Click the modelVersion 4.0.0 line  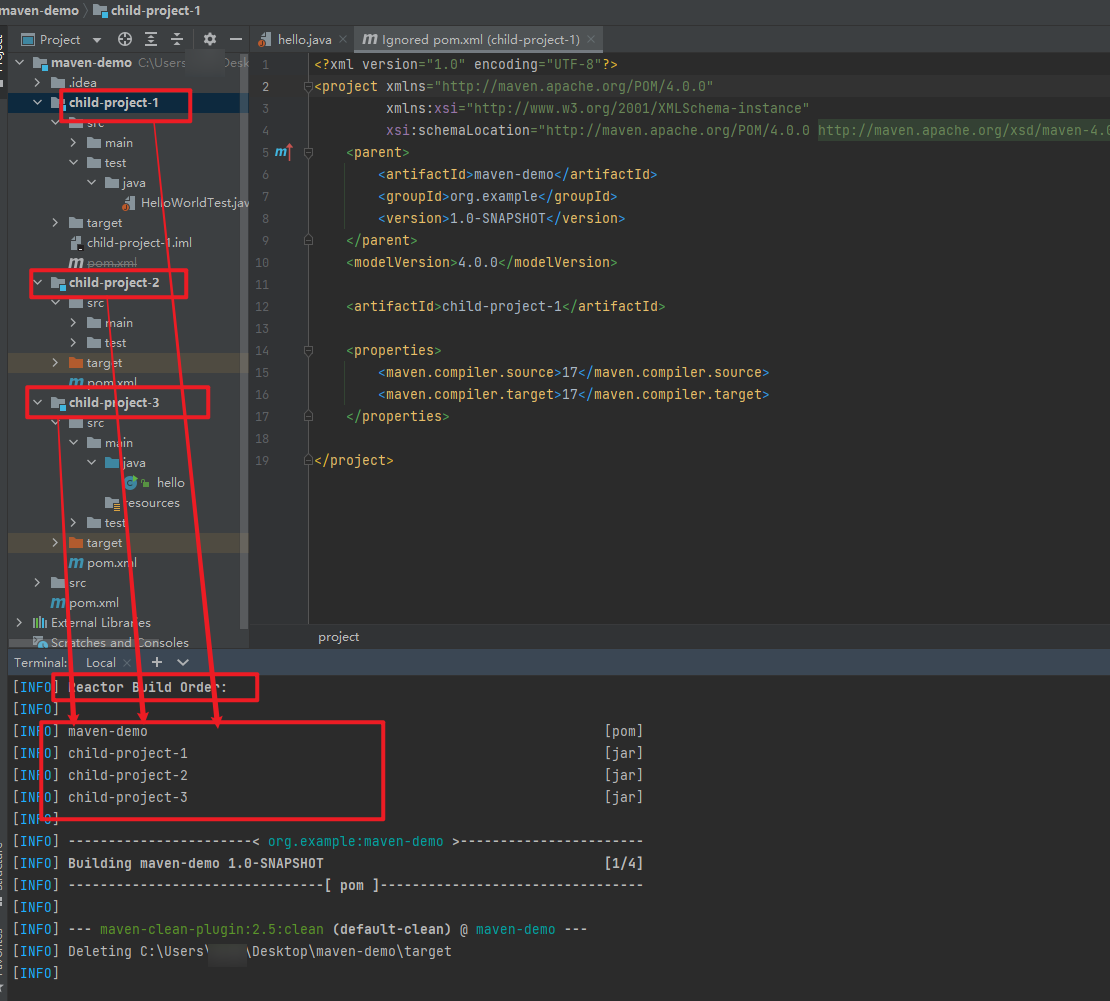(x=481, y=263)
